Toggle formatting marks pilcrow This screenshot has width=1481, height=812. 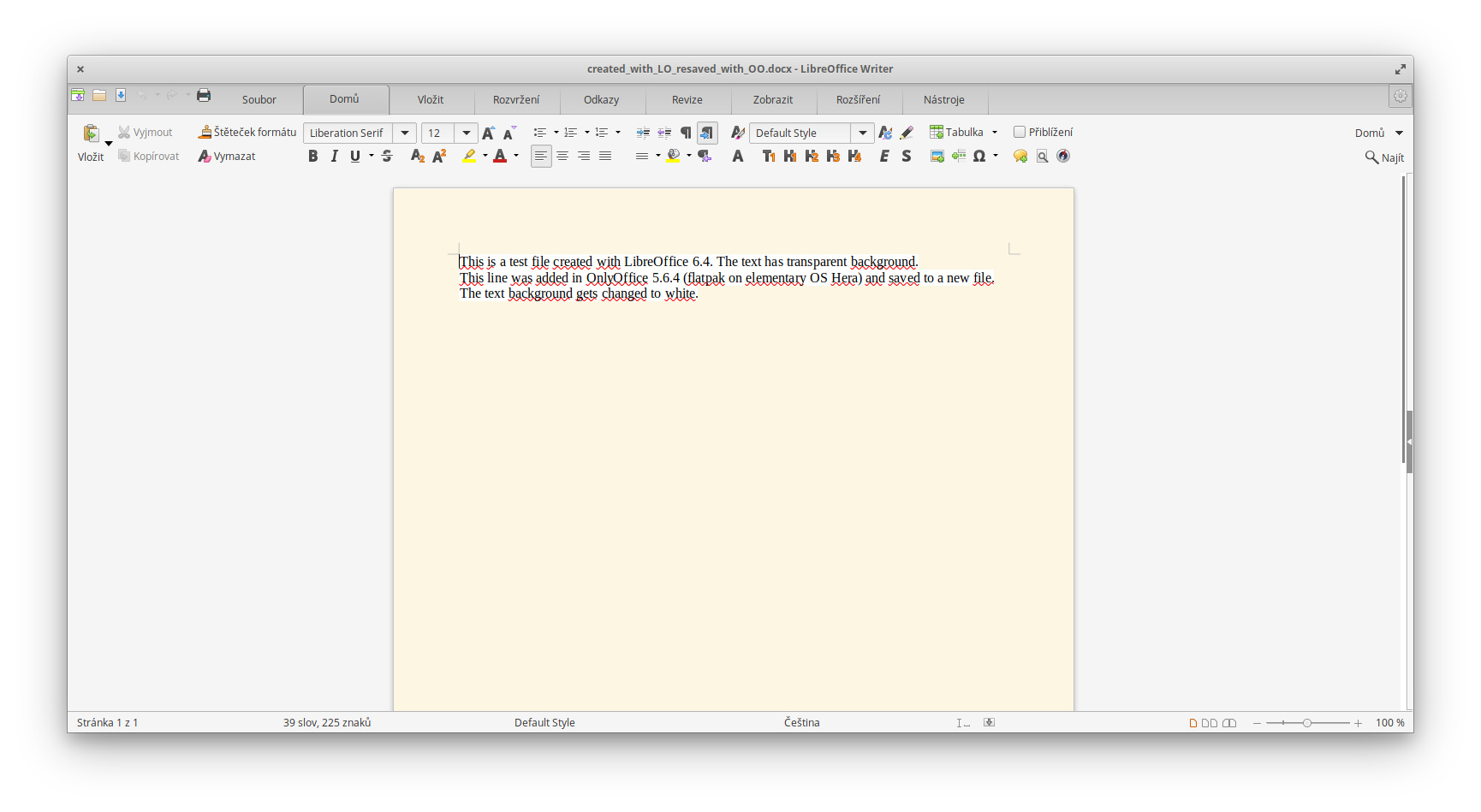(686, 133)
